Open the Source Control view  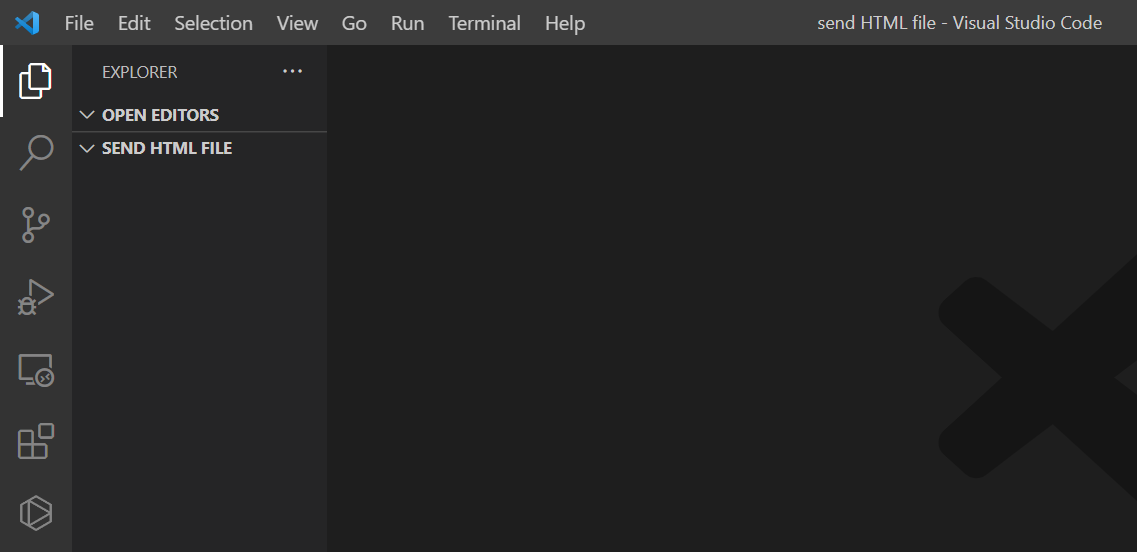[x=35, y=225]
